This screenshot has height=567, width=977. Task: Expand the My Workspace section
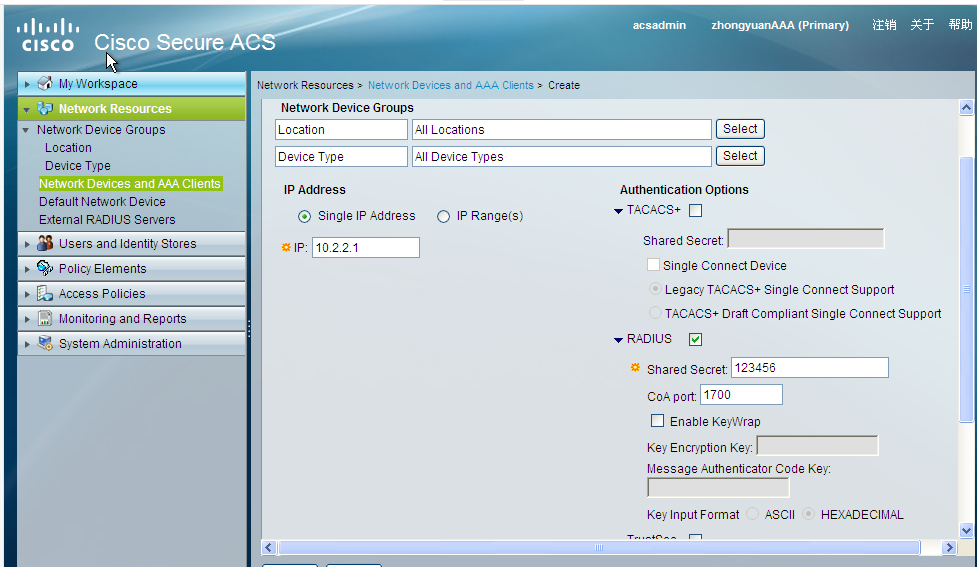tap(27, 84)
